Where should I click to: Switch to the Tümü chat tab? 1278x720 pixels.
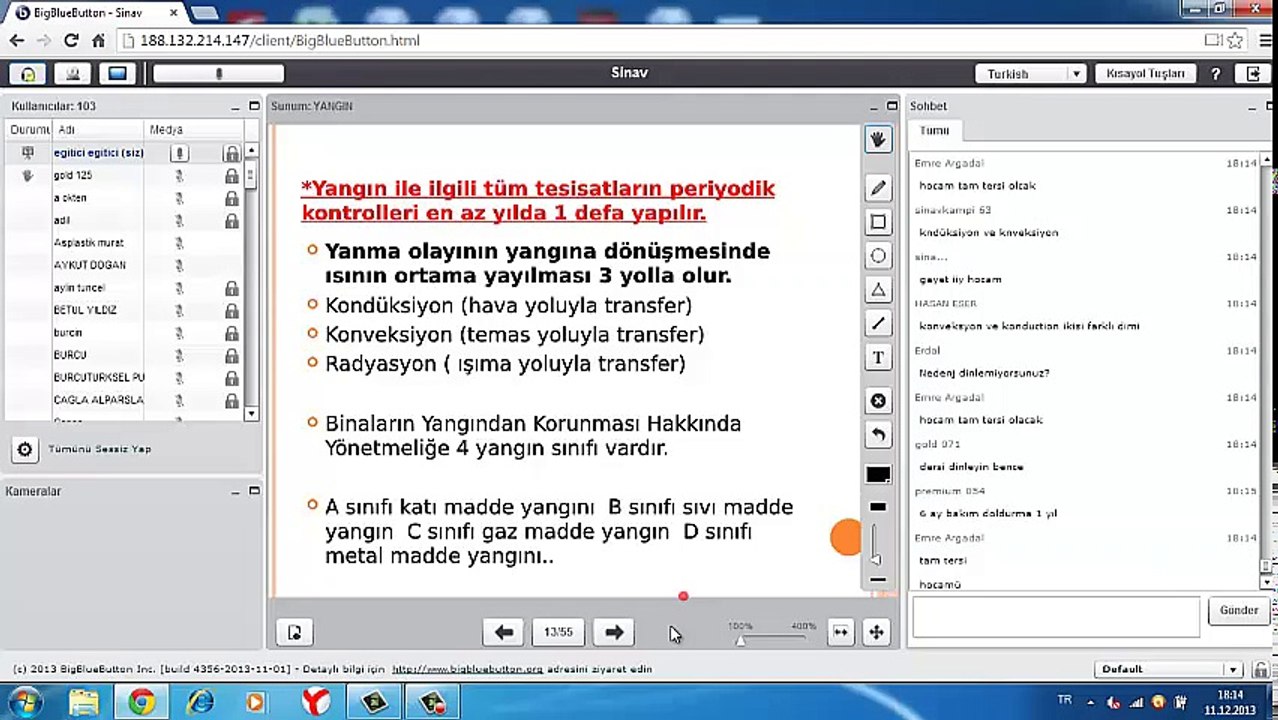tap(934, 130)
